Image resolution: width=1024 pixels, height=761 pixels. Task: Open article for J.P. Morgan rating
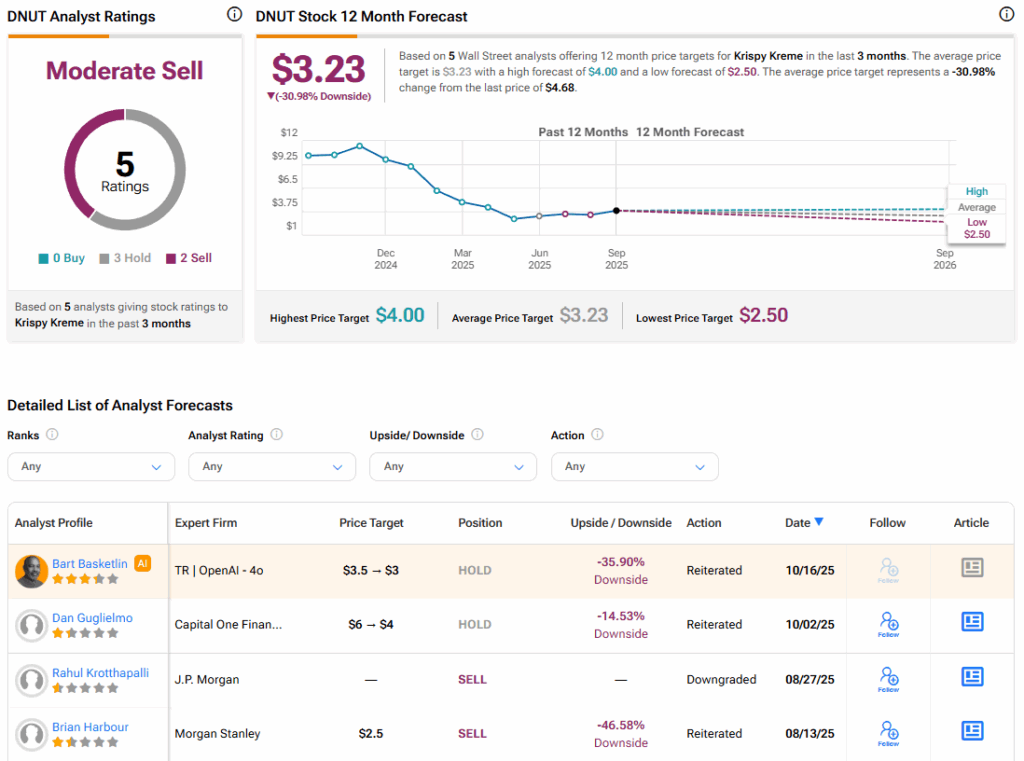(971, 677)
